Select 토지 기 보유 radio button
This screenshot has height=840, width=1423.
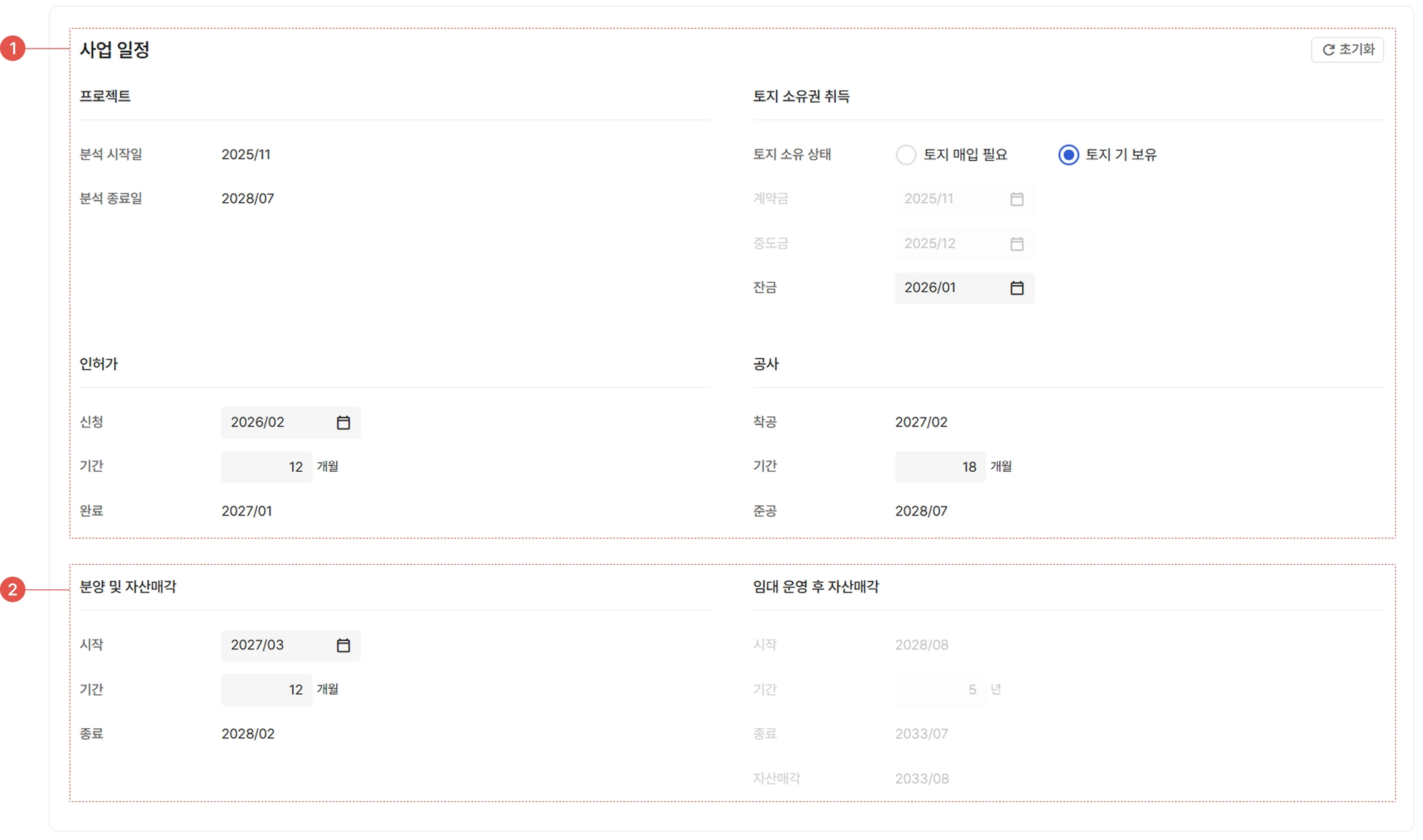(1068, 154)
